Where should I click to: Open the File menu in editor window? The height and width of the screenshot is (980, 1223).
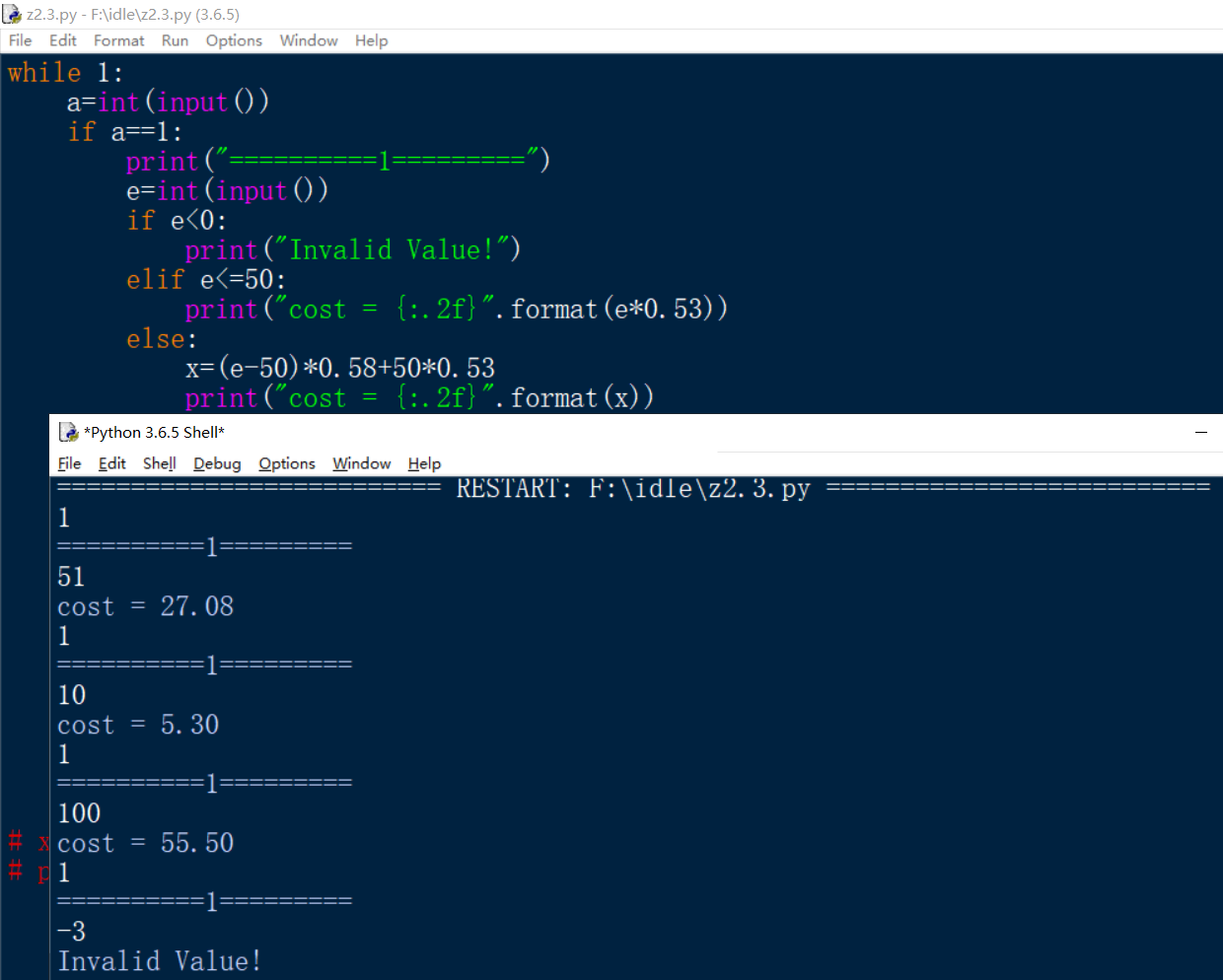(x=21, y=40)
